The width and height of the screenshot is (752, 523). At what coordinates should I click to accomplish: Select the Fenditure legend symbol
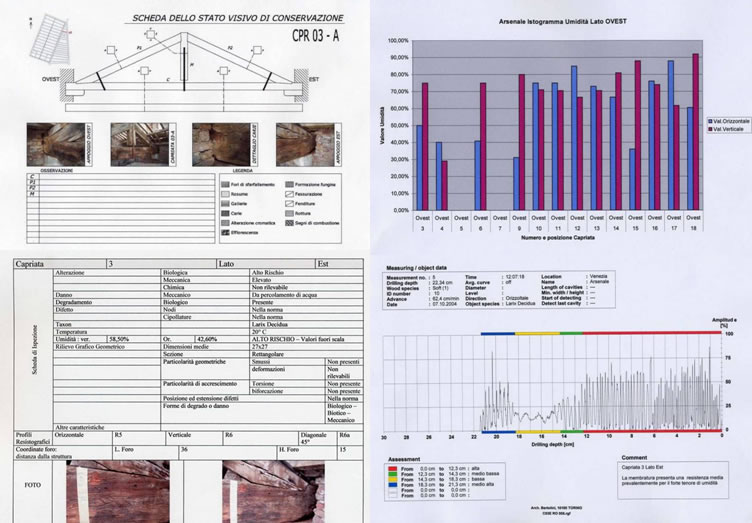coord(289,204)
